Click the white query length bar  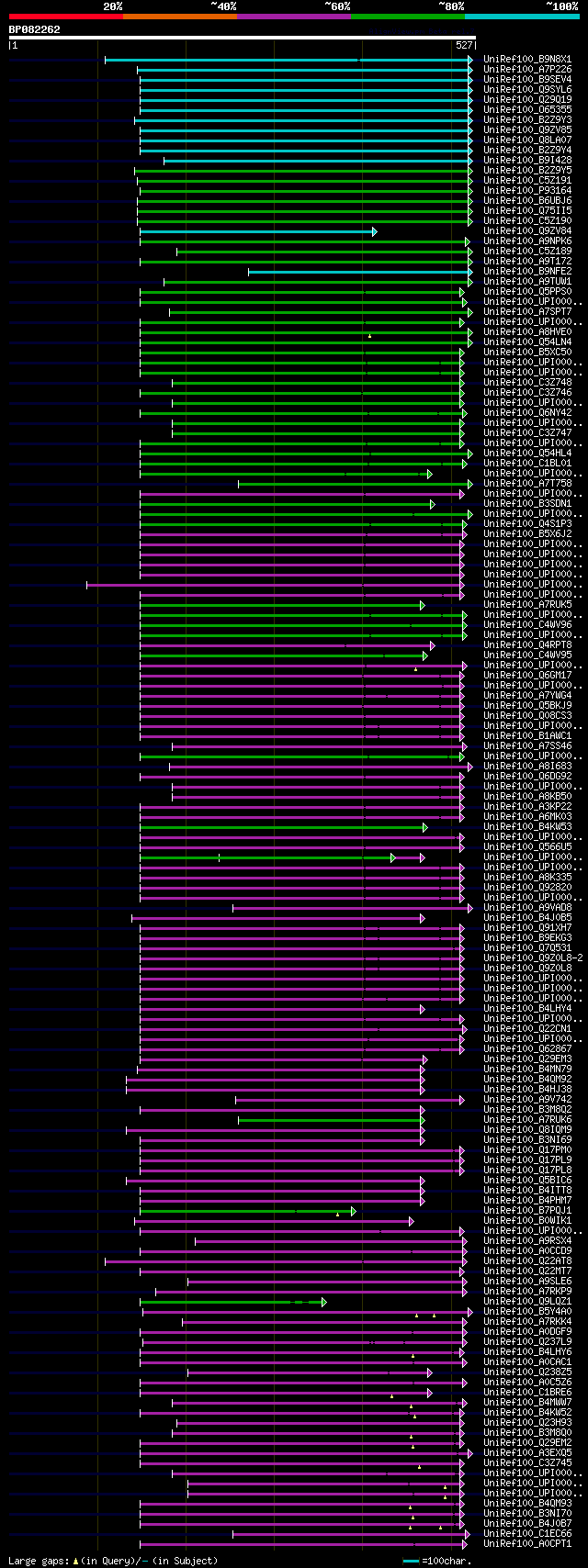[242, 38]
